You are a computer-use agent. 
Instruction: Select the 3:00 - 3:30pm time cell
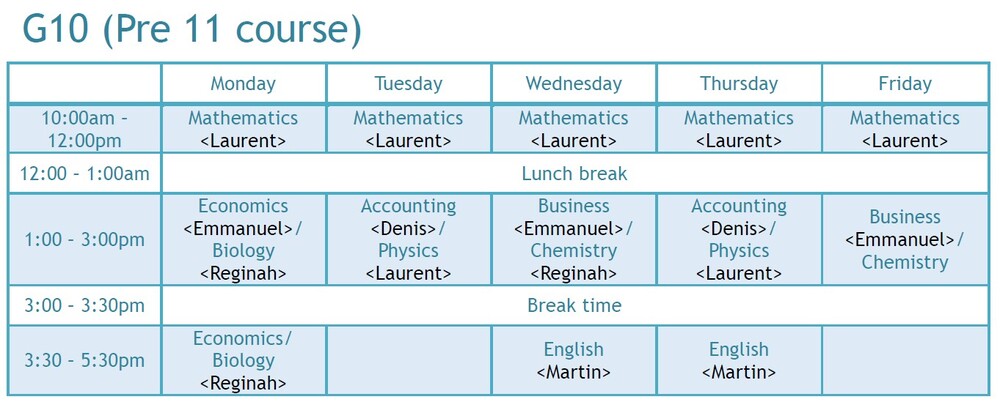click(x=85, y=306)
